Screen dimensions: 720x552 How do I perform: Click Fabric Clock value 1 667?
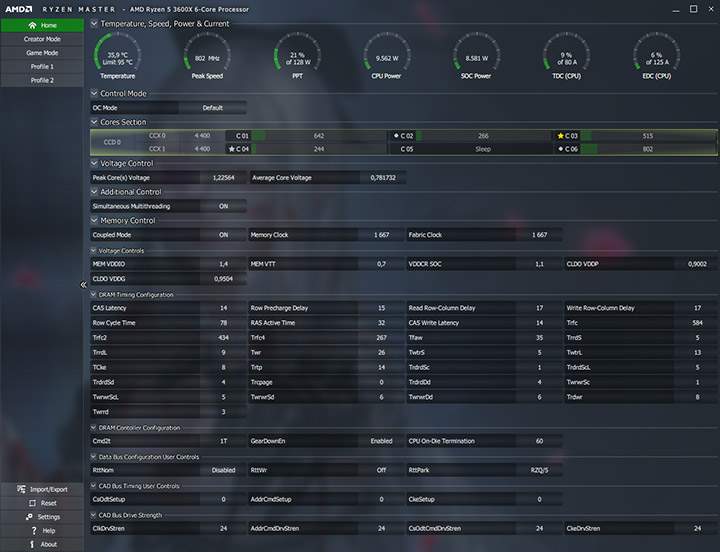coord(540,235)
